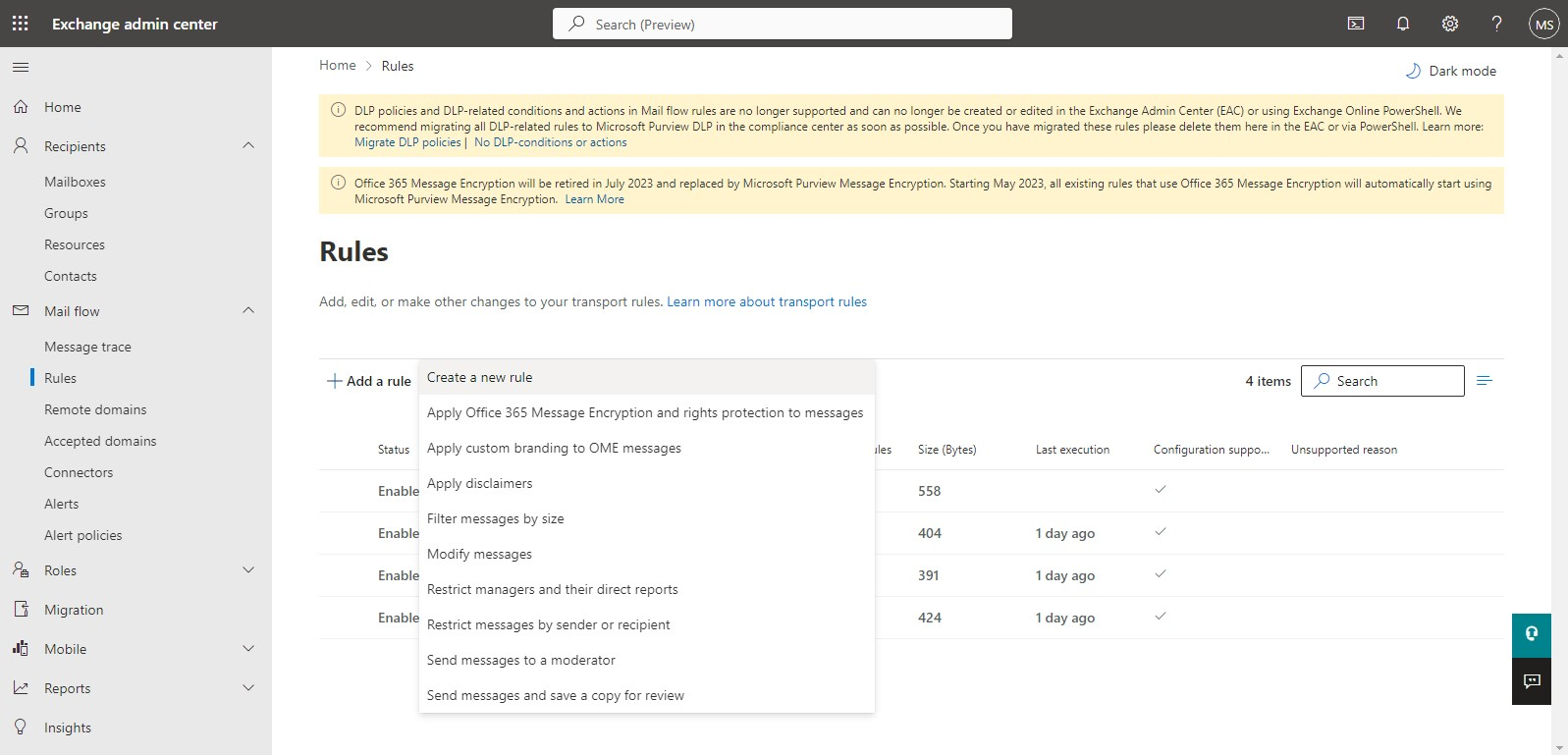Expand the Roles section chevron
Image resolution: width=1568 pixels, height=755 pixels.
pyautogui.click(x=248, y=569)
